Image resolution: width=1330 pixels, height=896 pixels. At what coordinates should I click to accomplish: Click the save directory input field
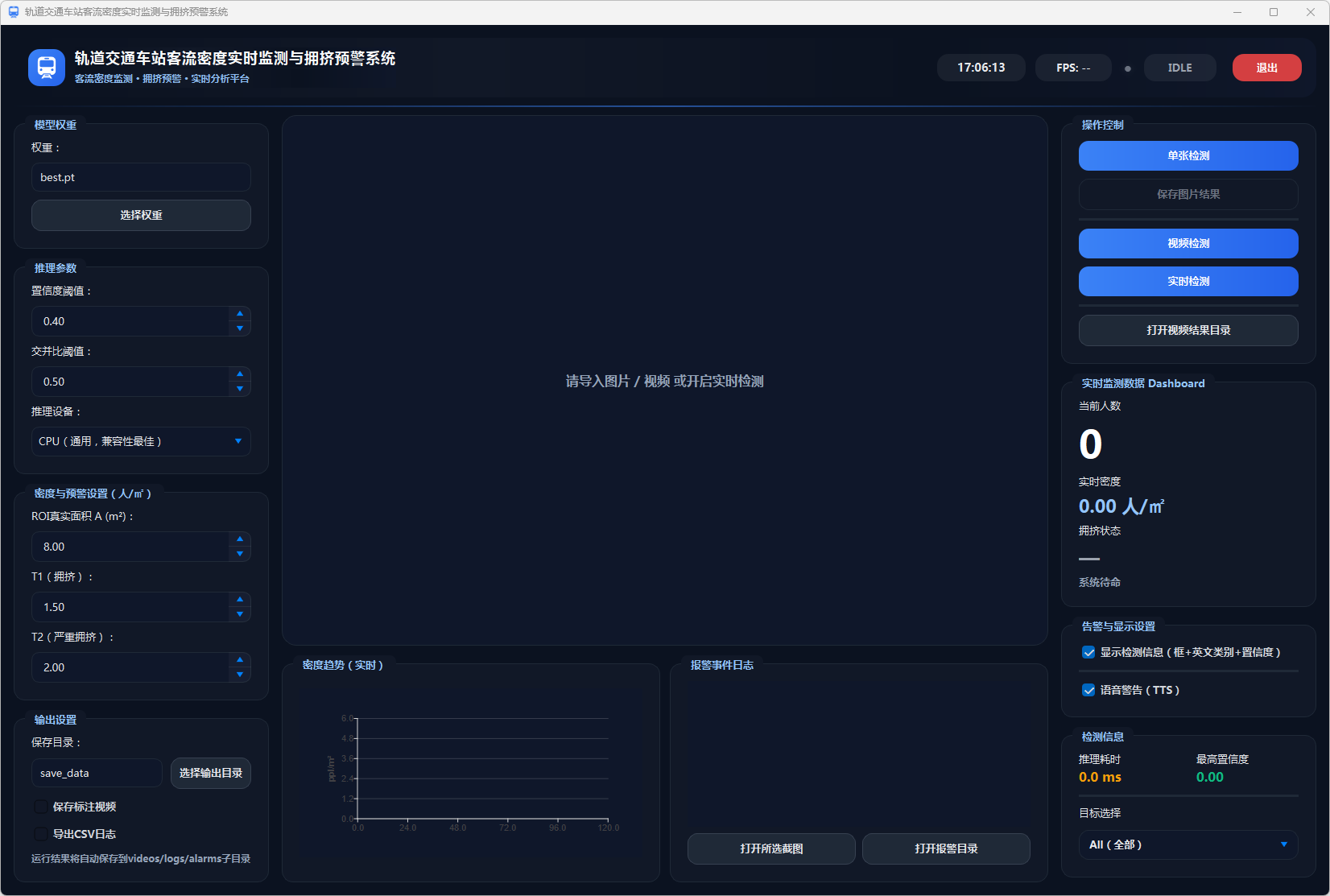tap(97, 773)
